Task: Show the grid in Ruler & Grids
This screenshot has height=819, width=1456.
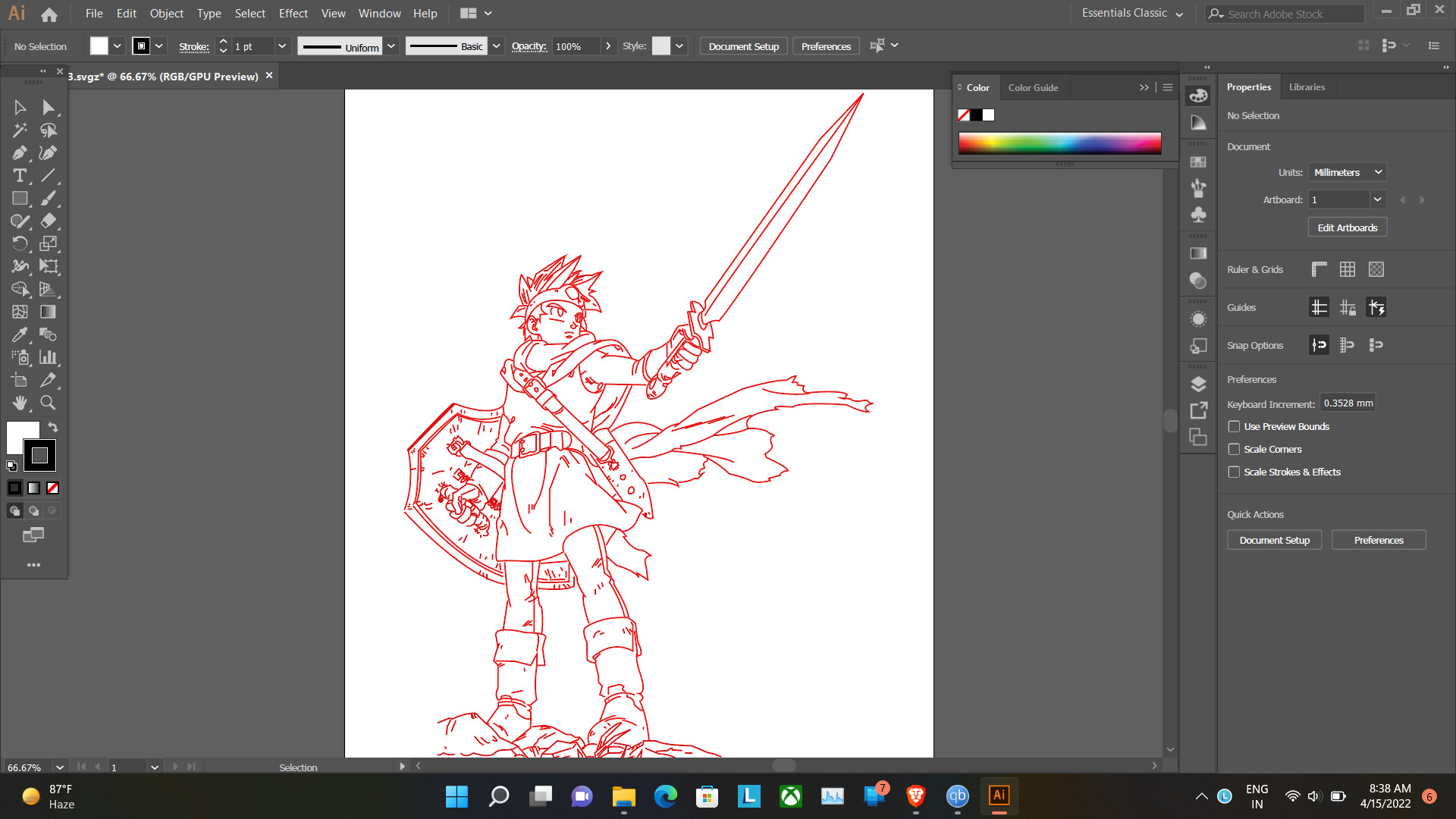Action: tap(1348, 269)
